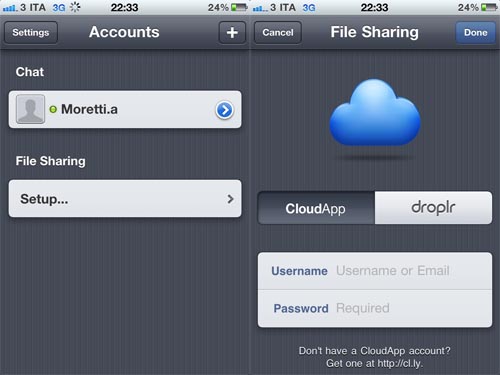
Task: Tap the File Sharing section header in Accounts
Action: tap(51, 161)
